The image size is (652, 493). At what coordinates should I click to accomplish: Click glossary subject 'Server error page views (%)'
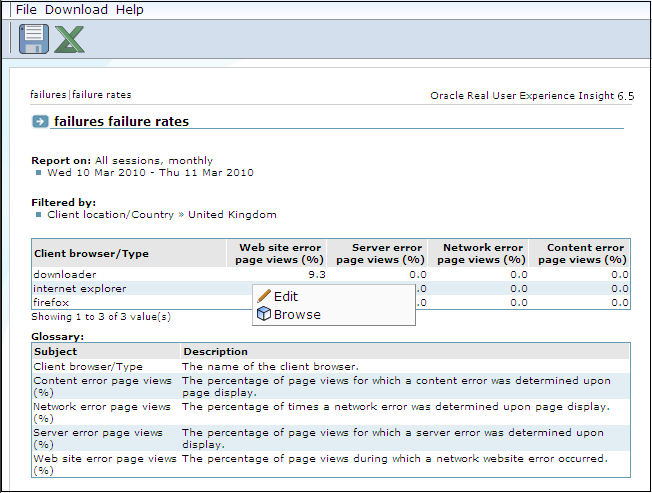(98, 439)
